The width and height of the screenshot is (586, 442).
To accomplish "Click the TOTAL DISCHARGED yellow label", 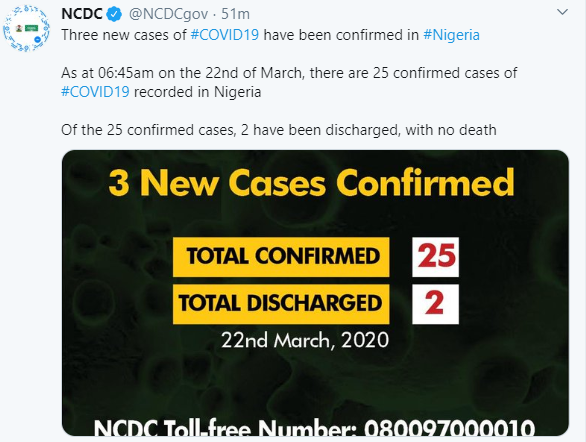I will [281, 304].
